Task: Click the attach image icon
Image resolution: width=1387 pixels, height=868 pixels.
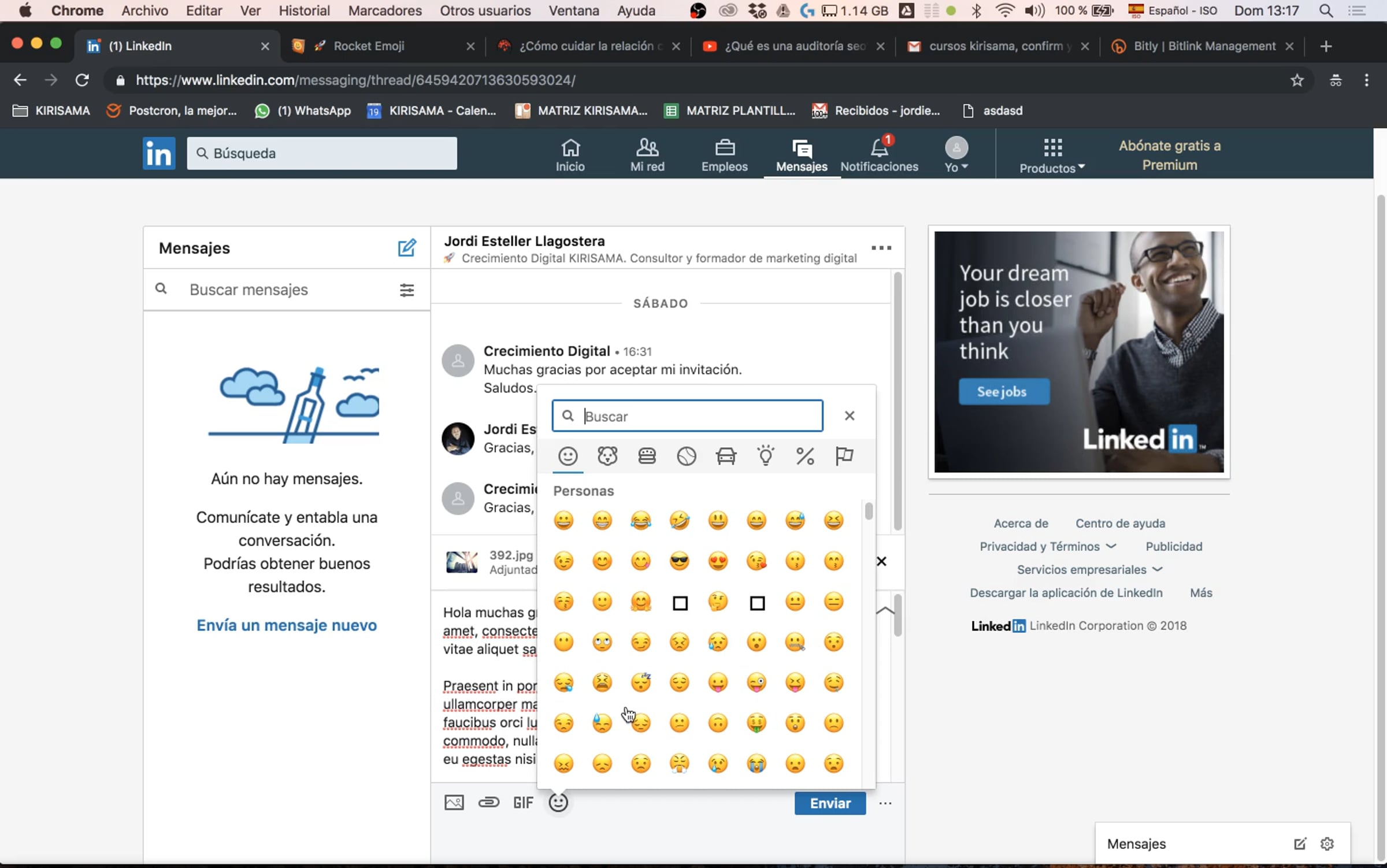Action: pos(454,802)
